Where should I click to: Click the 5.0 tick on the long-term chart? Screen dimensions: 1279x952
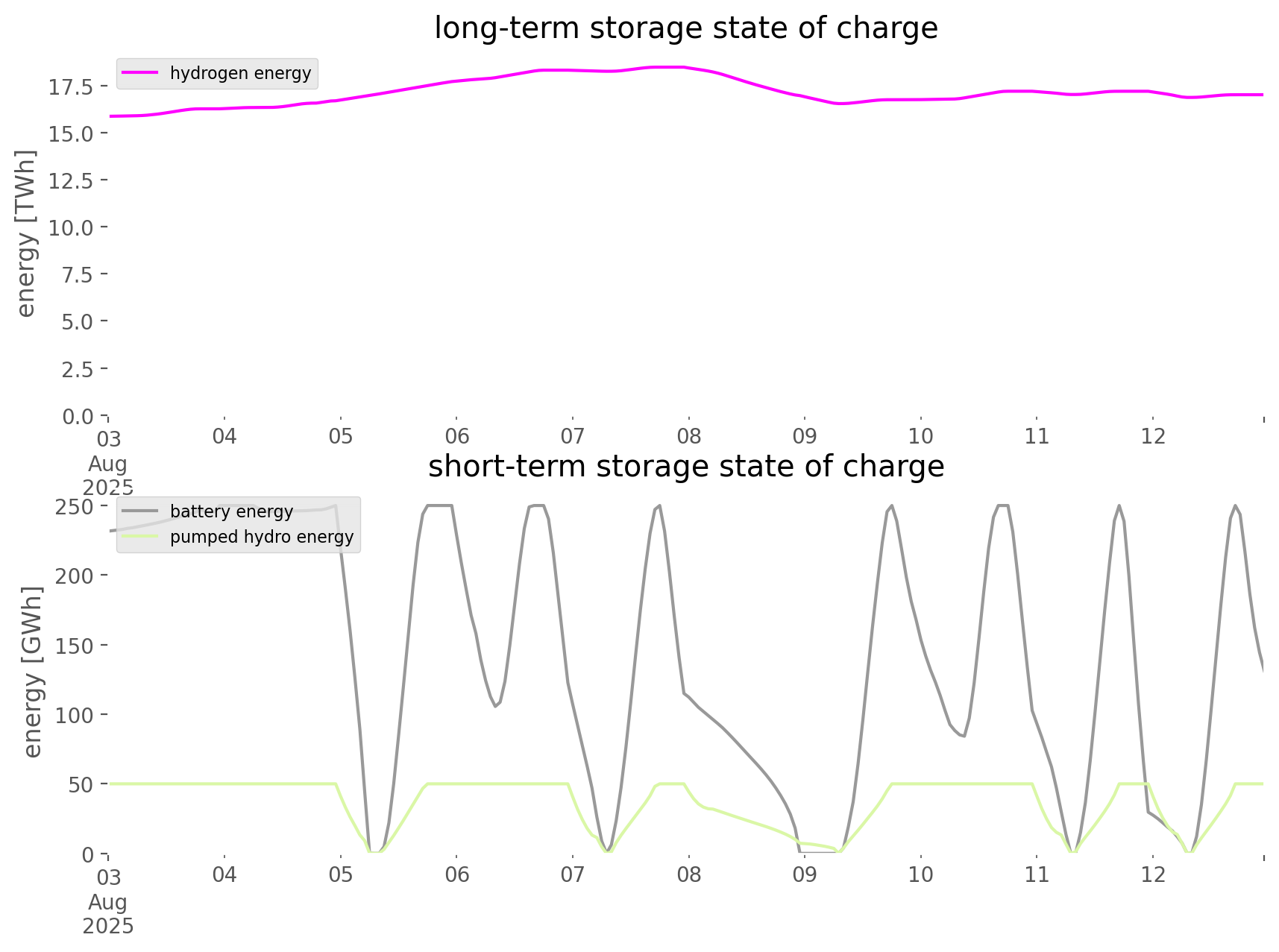tap(76, 322)
